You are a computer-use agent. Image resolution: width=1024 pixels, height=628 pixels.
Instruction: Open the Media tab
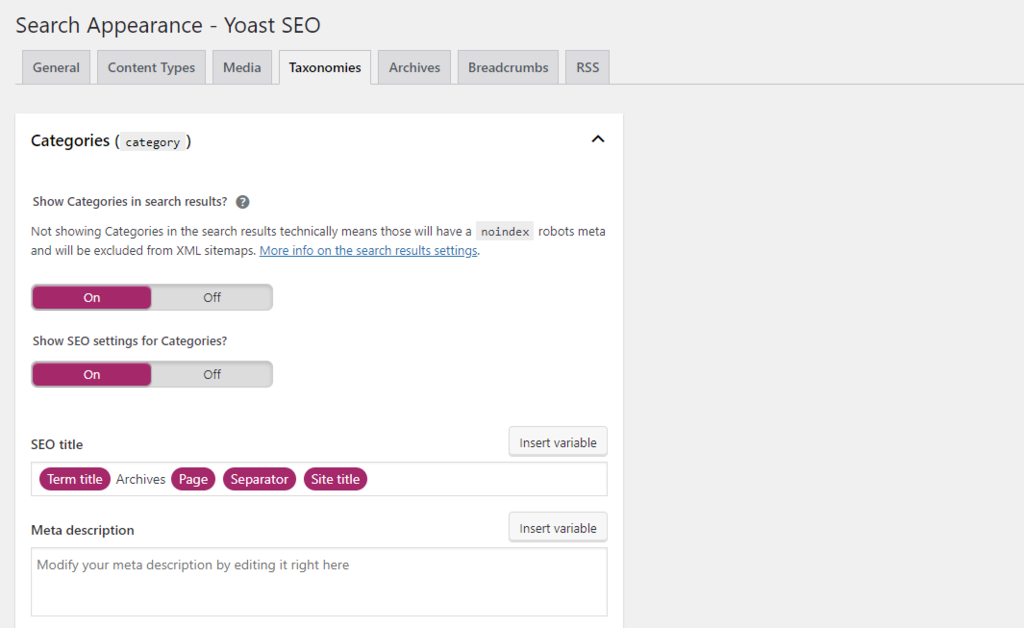tap(242, 67)
